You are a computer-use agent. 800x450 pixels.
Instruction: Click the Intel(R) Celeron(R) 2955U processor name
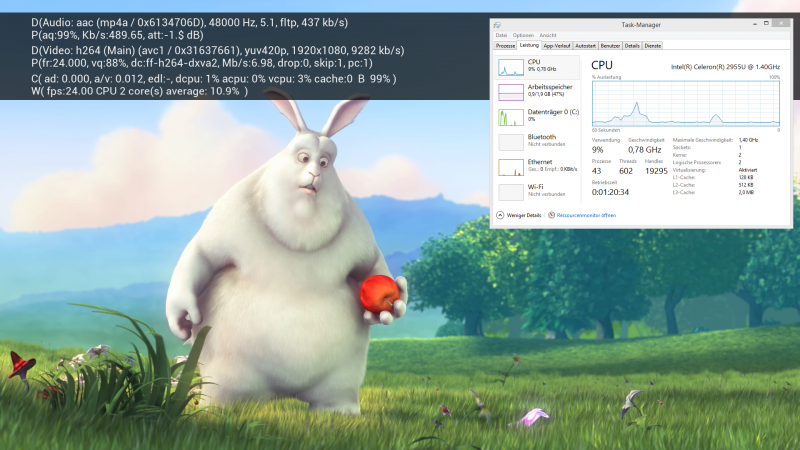pyautogui.click(x=725, y=67)
